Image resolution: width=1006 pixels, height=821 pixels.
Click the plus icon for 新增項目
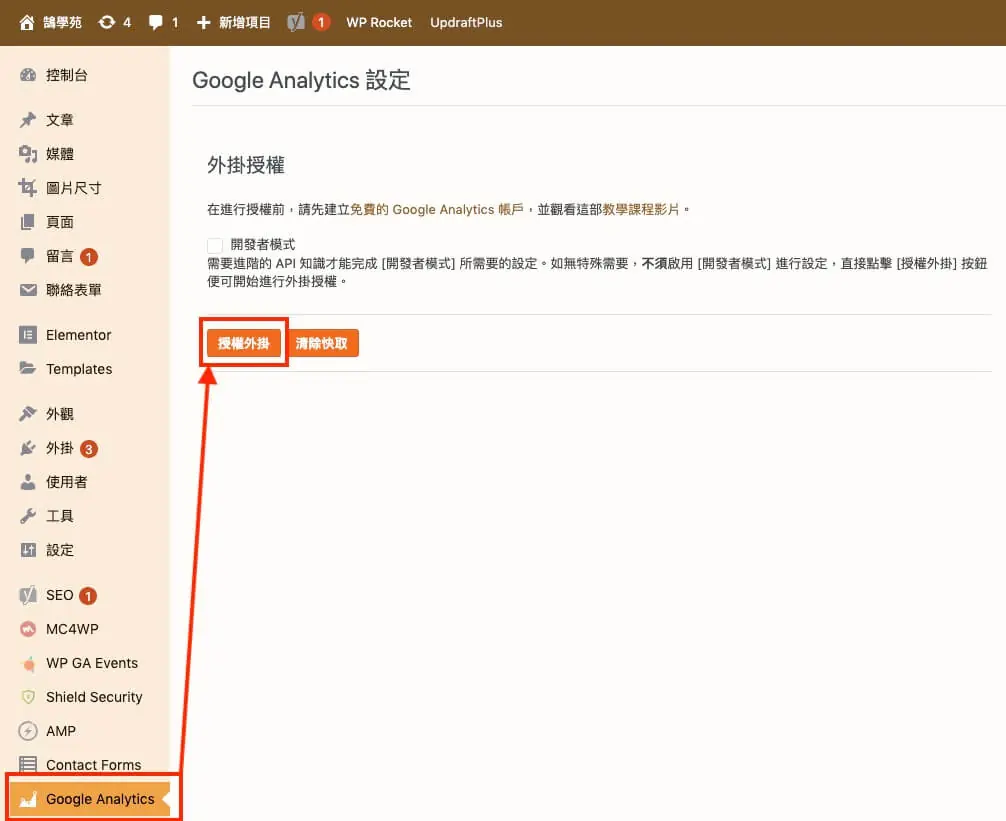203,22
